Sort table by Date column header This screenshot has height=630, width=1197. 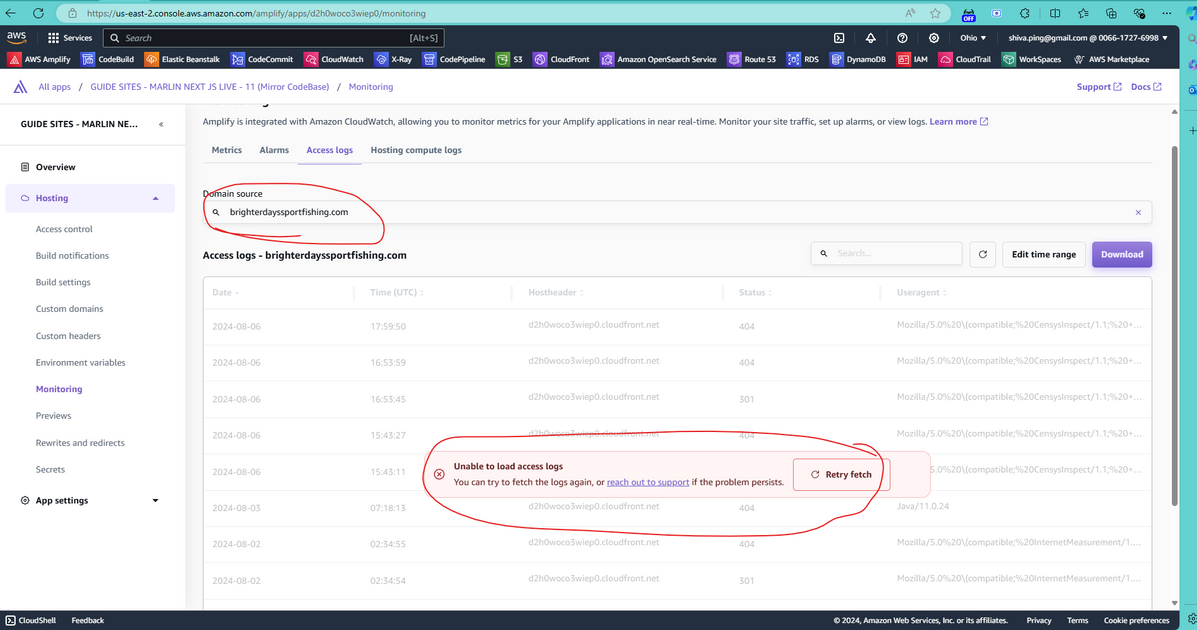(x=225, y=293)
